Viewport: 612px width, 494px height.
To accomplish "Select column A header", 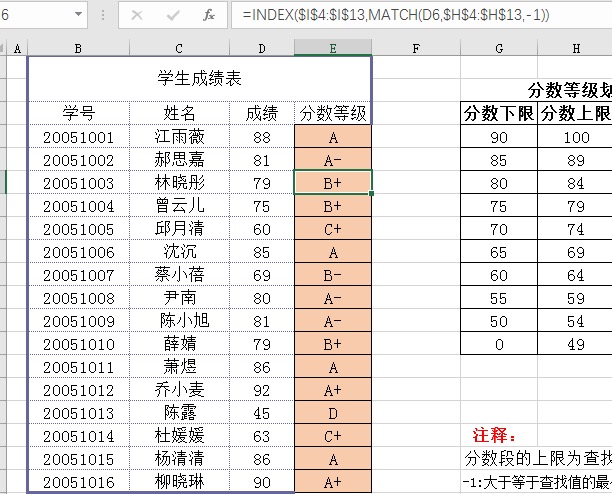I will [17, 48].
